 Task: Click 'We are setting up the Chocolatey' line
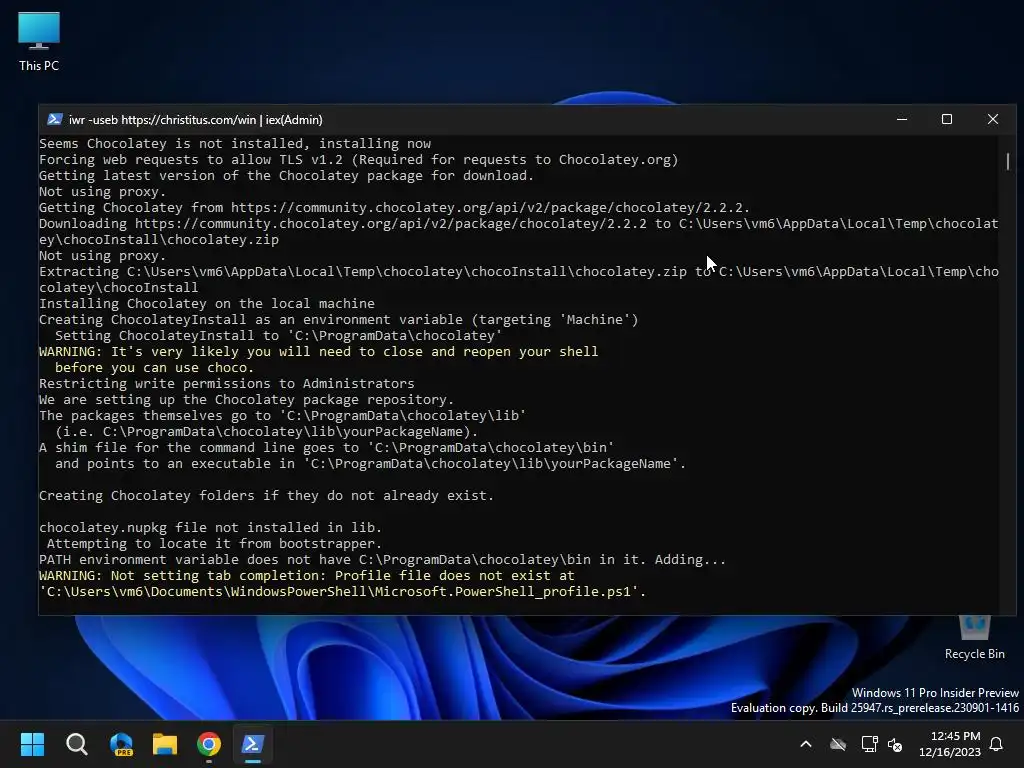click(246, 400)
